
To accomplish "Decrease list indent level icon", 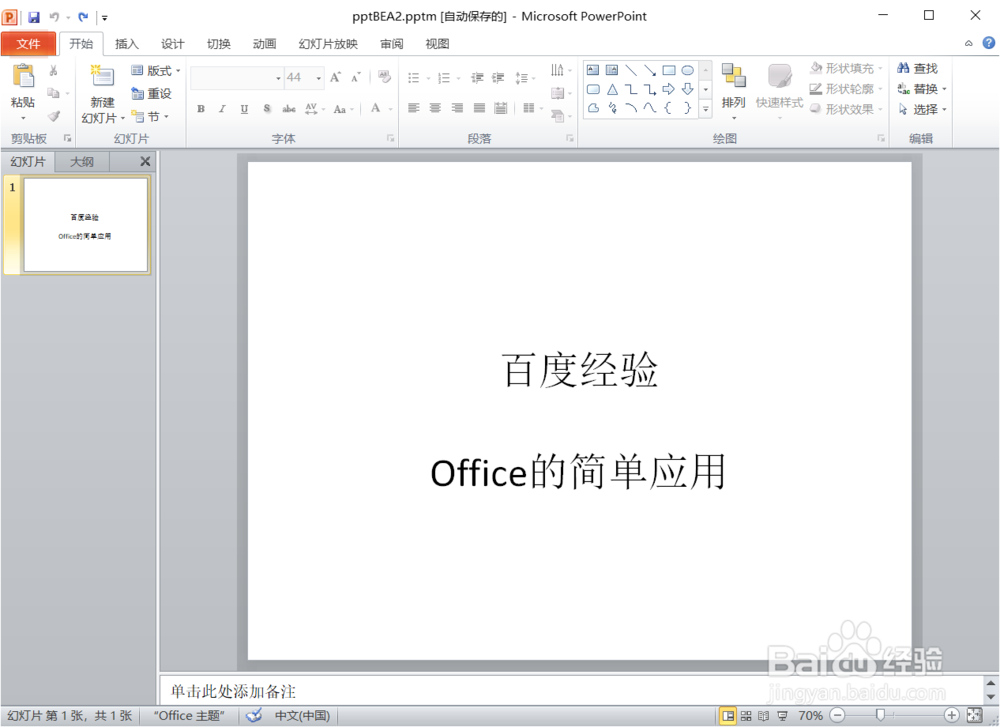I will (x=477, y=78).
